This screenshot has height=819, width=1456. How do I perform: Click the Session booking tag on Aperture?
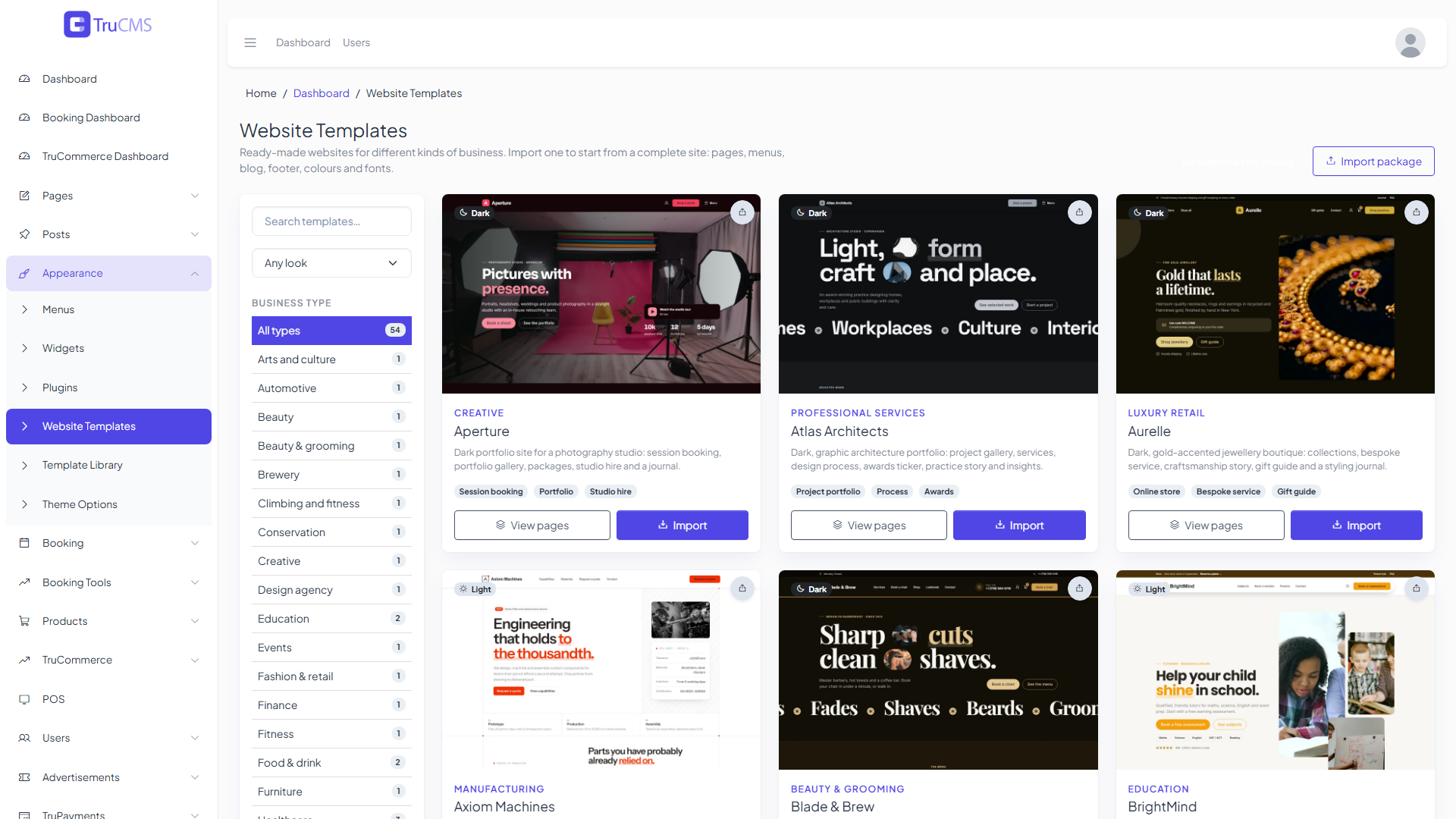point(491,491)
